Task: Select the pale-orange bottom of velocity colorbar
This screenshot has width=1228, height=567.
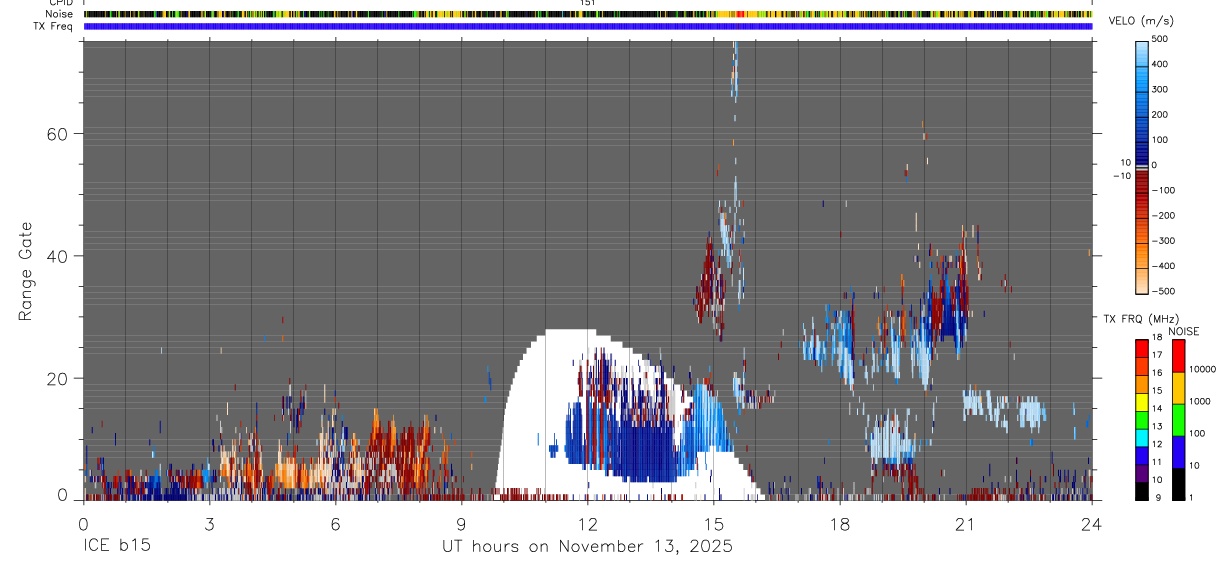Action: click(1141, 282)
